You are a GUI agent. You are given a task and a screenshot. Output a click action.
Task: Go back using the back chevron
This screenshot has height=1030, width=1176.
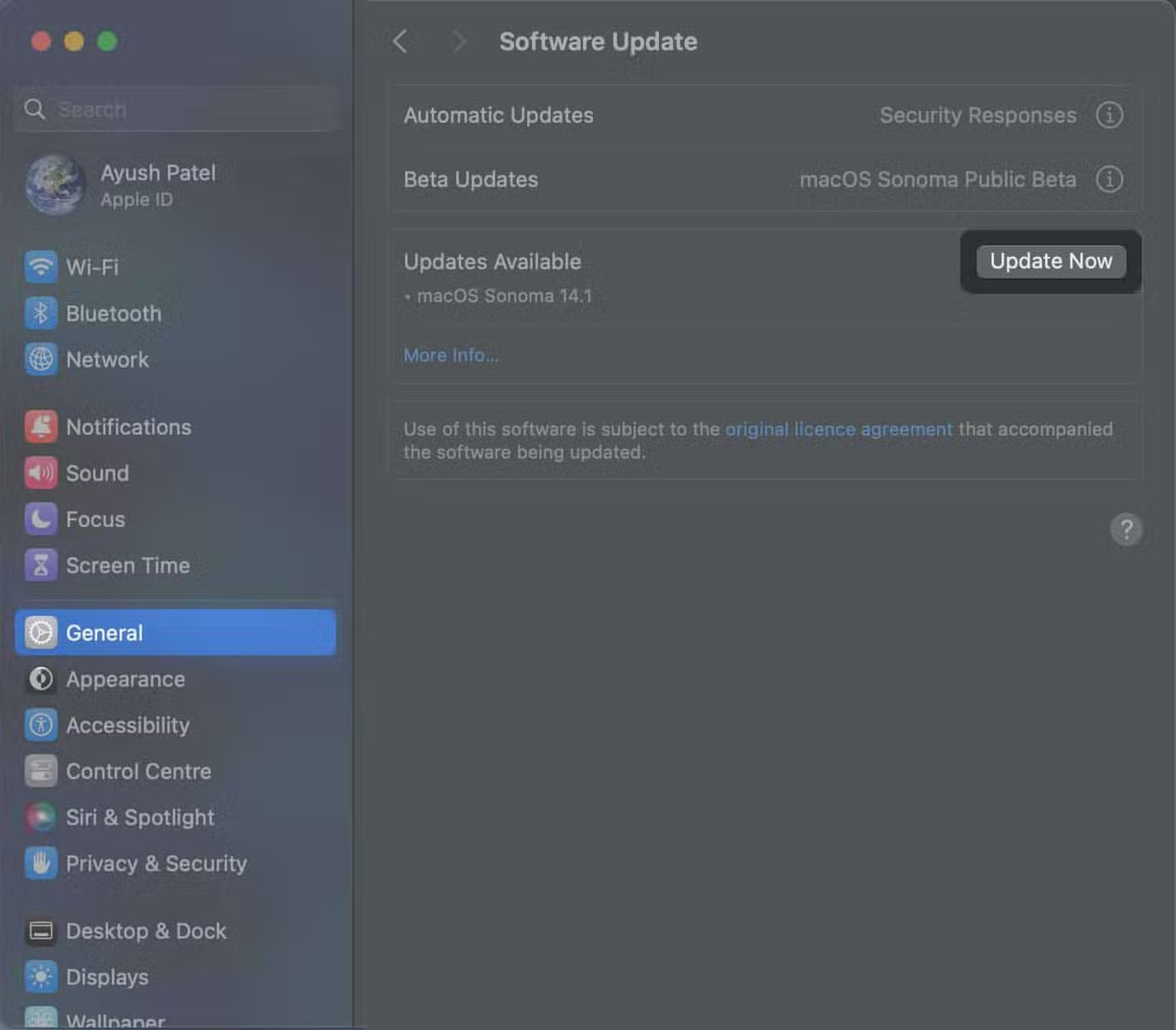coord(400,41)
